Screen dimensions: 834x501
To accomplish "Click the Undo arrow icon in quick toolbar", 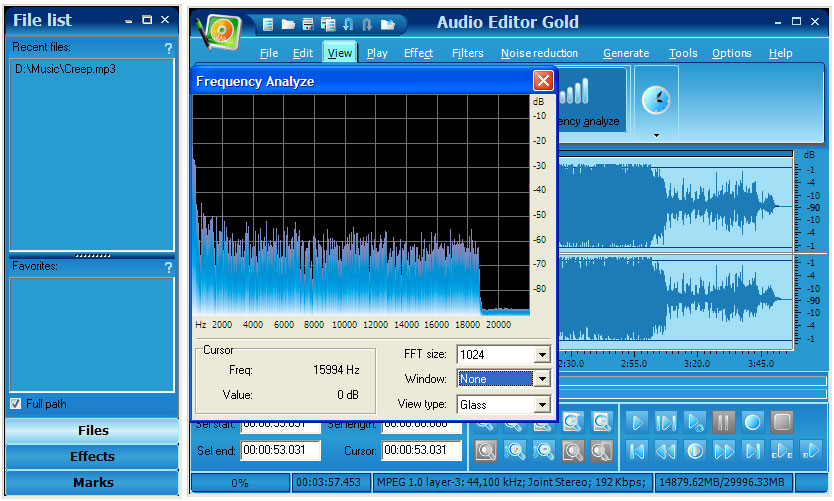I will pyautogui.click(x=348, y=24).
